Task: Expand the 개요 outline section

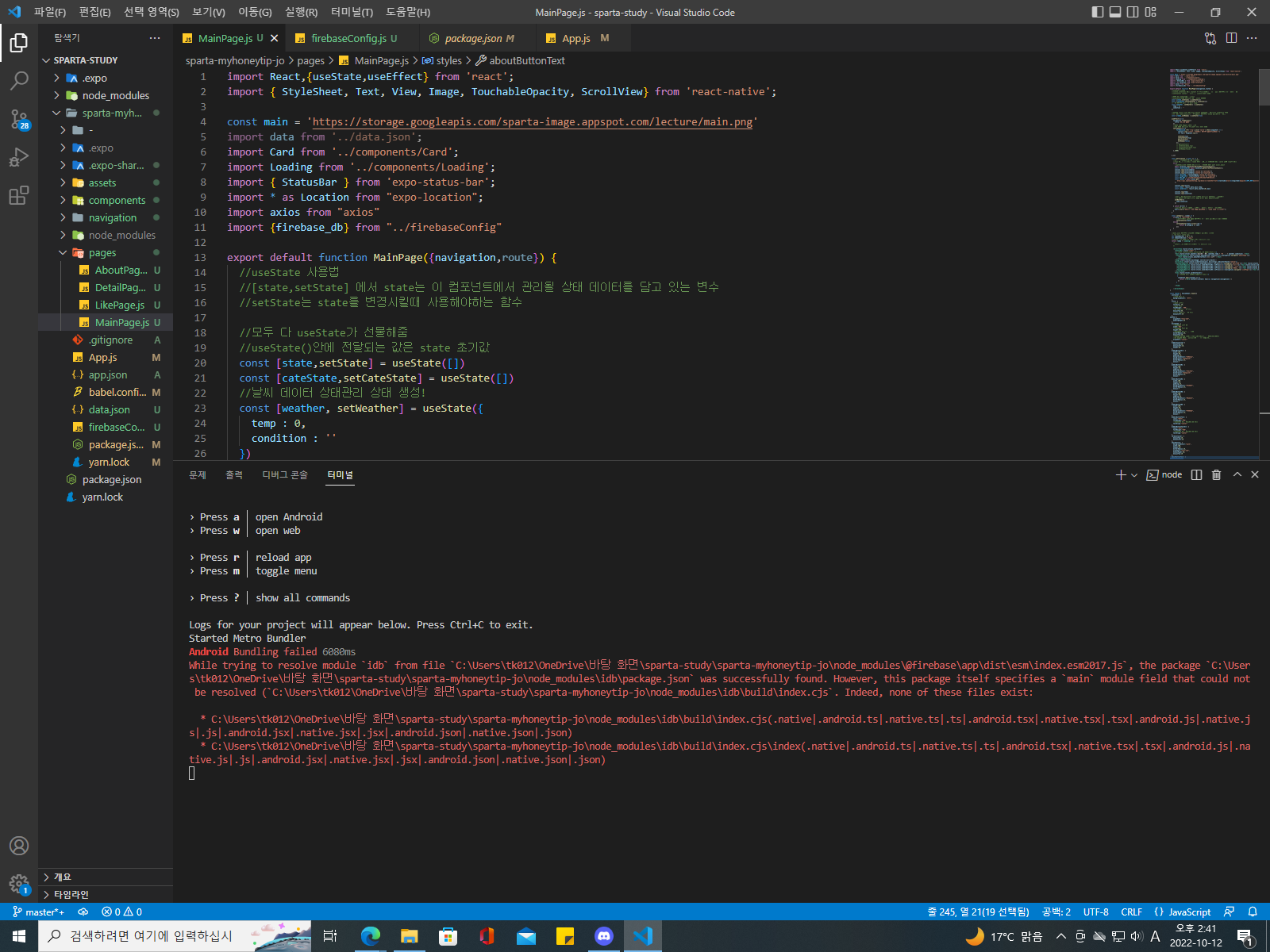Action: tap(106, 877)
